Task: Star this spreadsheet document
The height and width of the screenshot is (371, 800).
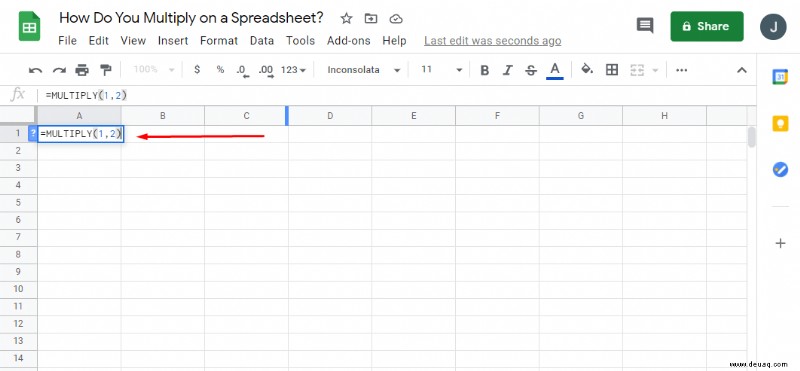Action: 346,19
